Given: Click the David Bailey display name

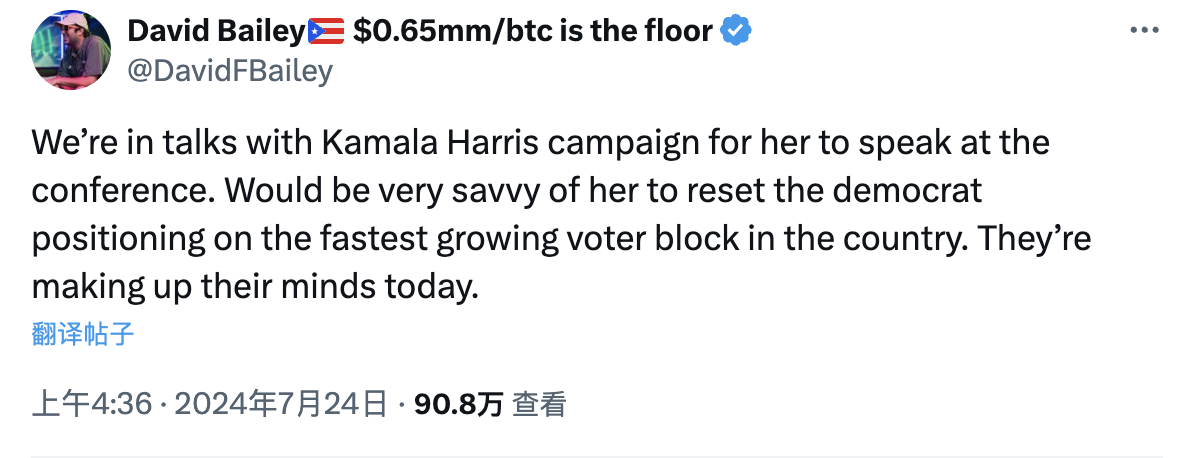Looking at the screenshot, I should click(215, 32).
